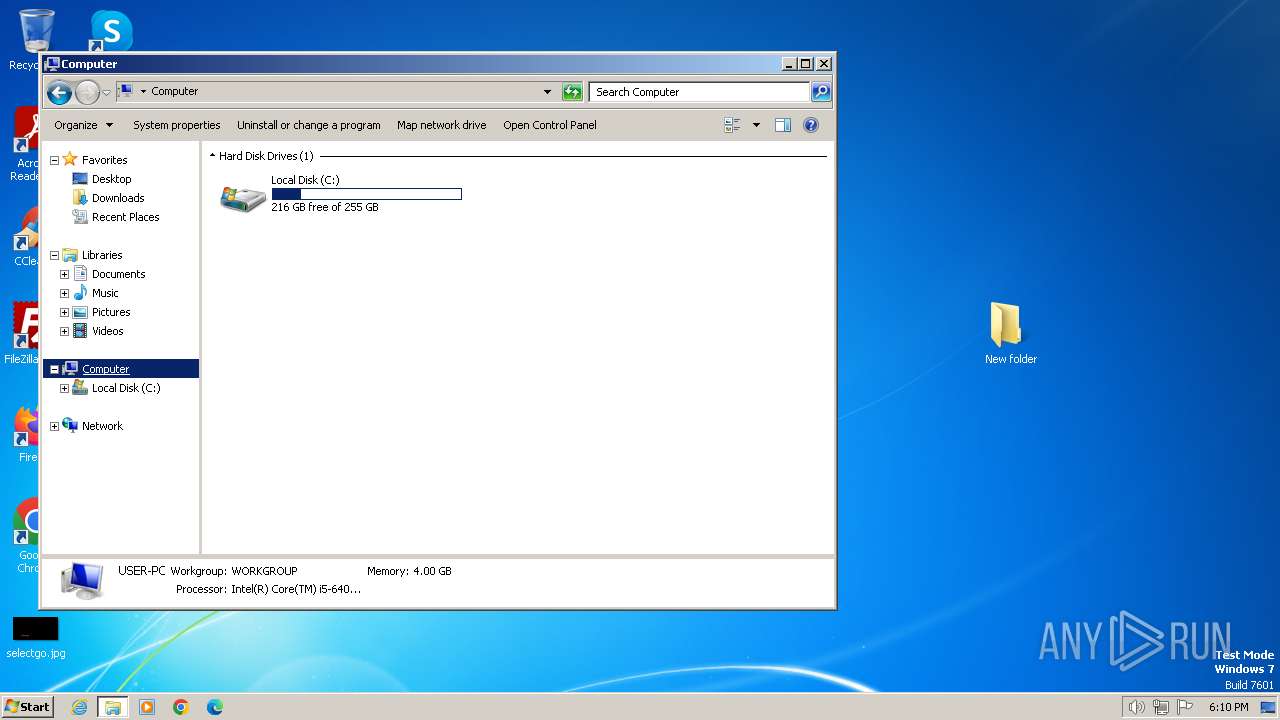The image size is (1280, 720).
Task: Open the Start menu
Action: point(27,707)
